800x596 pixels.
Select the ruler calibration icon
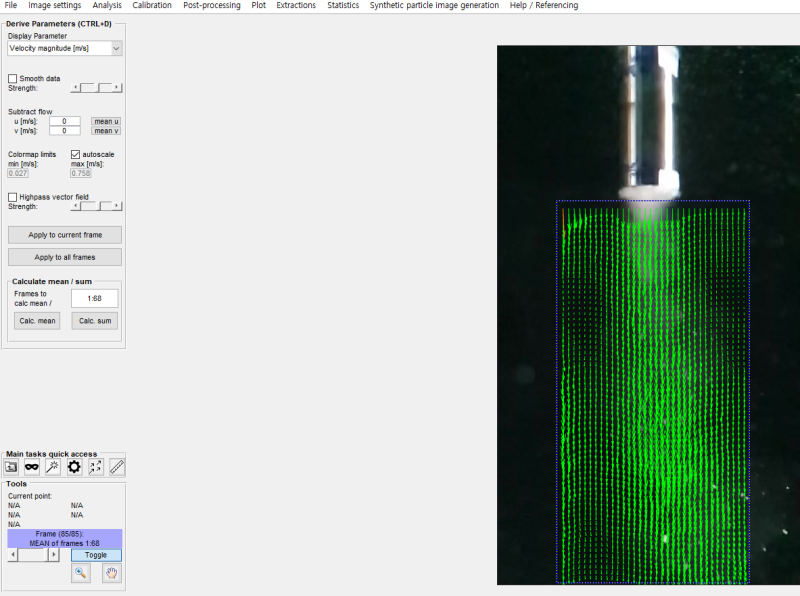click(x=117, y=467)
